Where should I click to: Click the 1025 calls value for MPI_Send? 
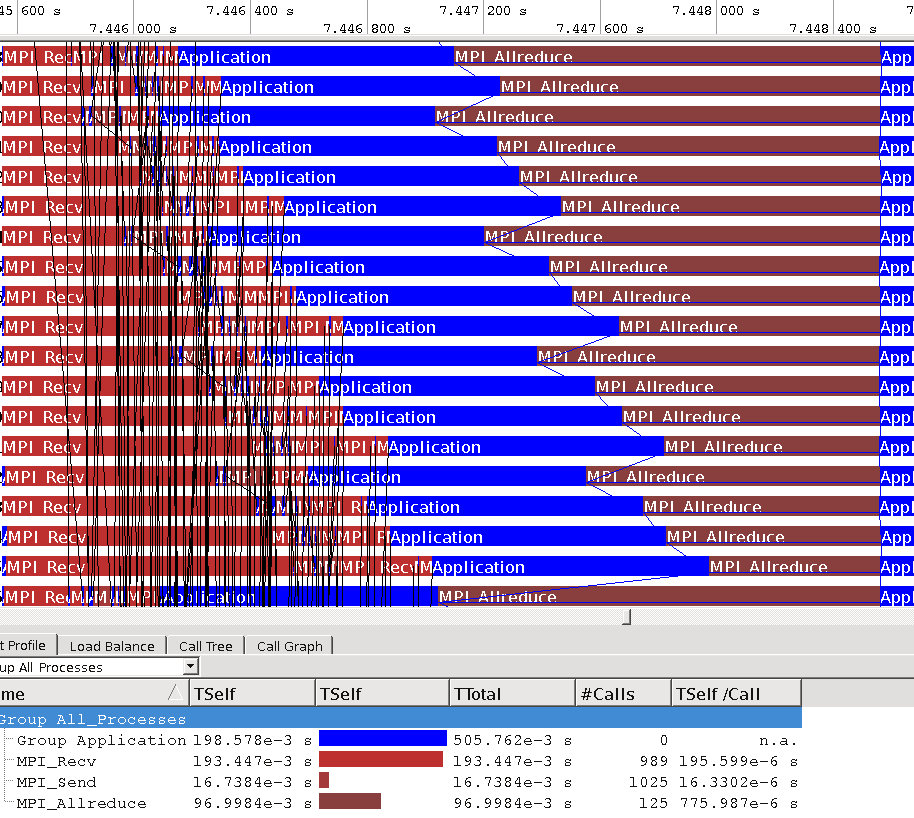pyautogui.click(x=648, y=782)
